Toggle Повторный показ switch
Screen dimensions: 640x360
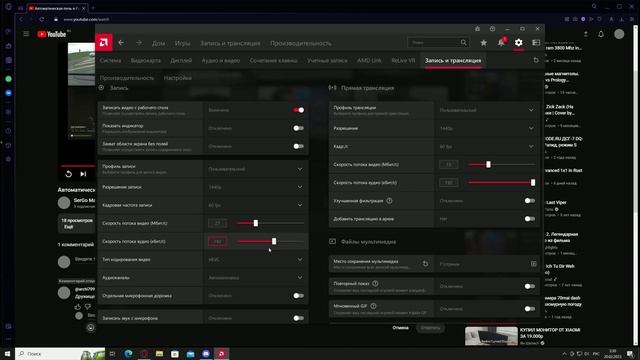point(529,286)
